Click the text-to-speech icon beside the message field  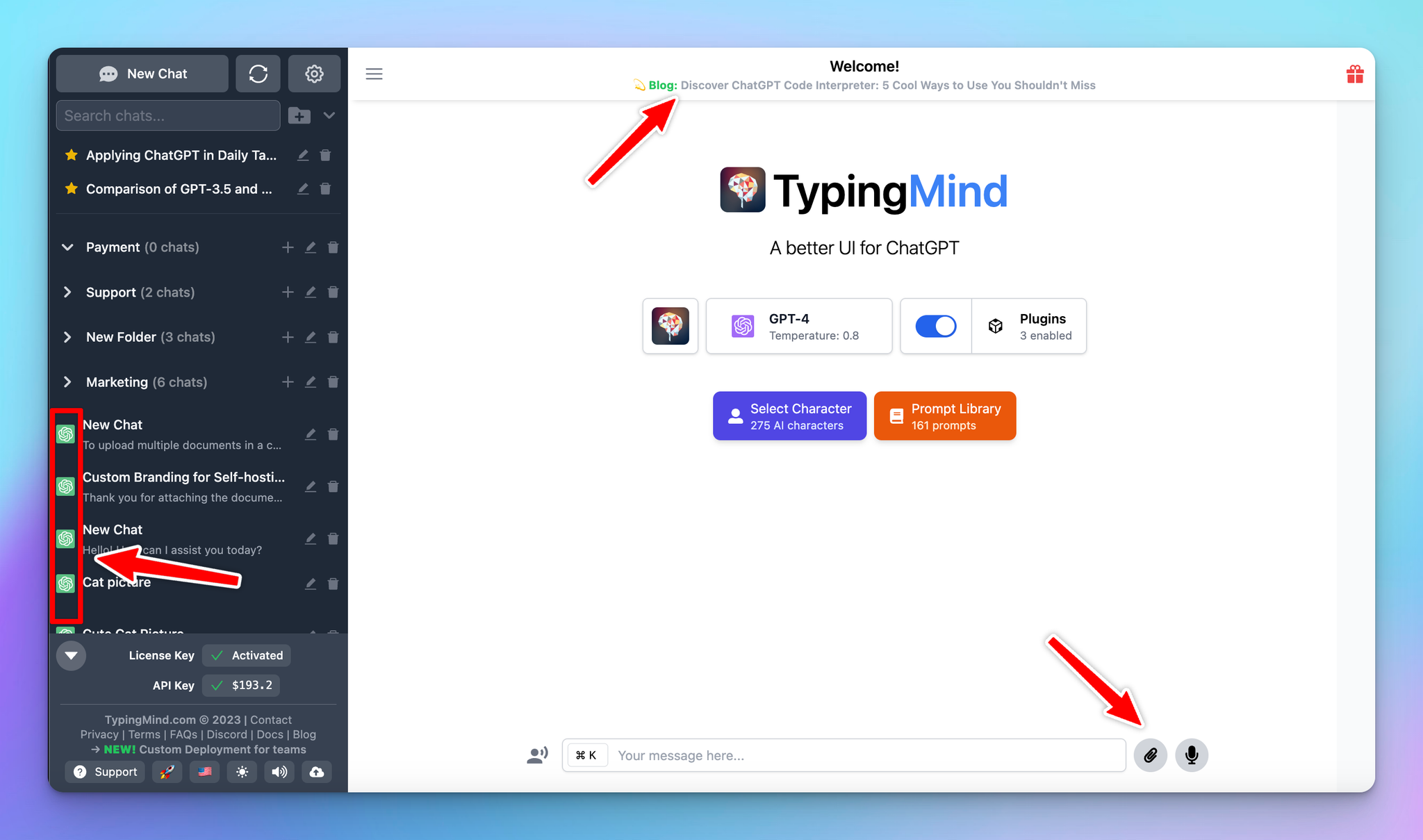pos(537,755)
